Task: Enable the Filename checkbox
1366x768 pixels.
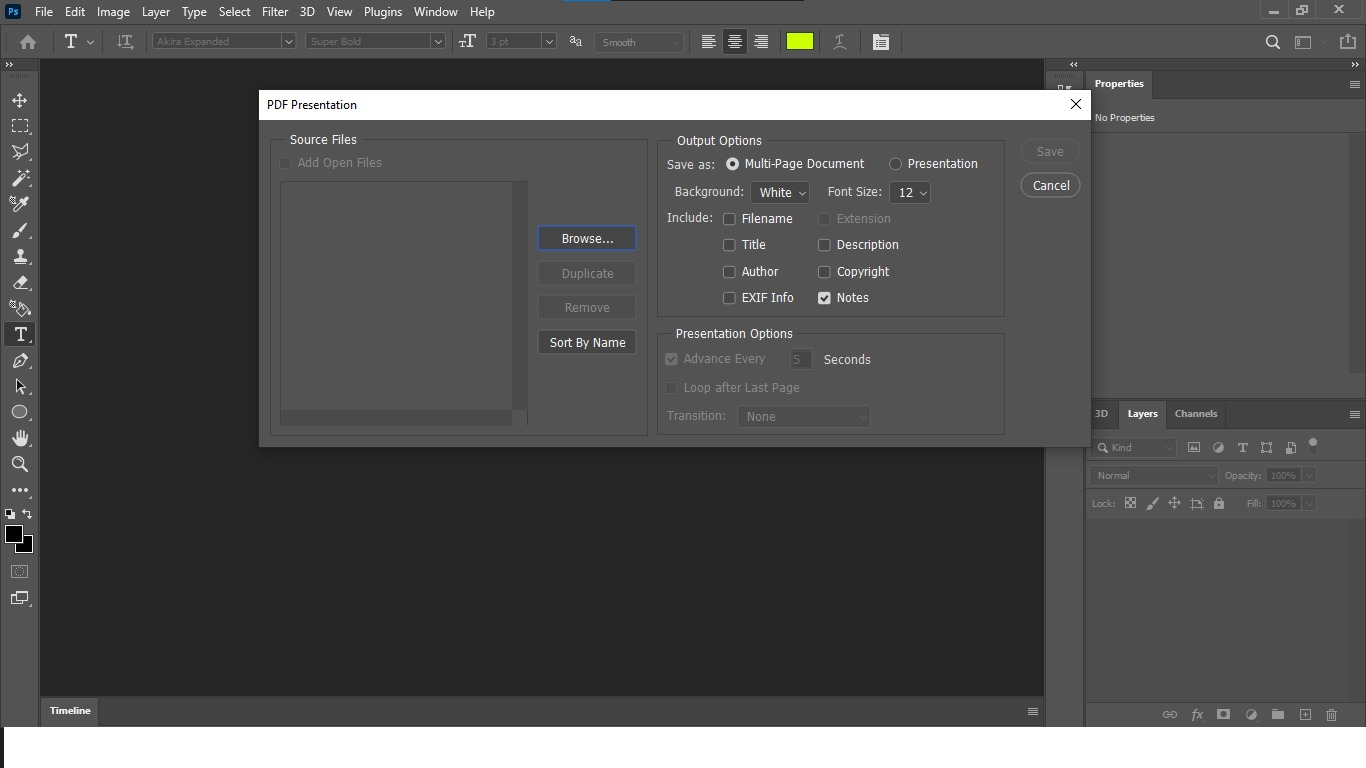Action: [729, 219]
